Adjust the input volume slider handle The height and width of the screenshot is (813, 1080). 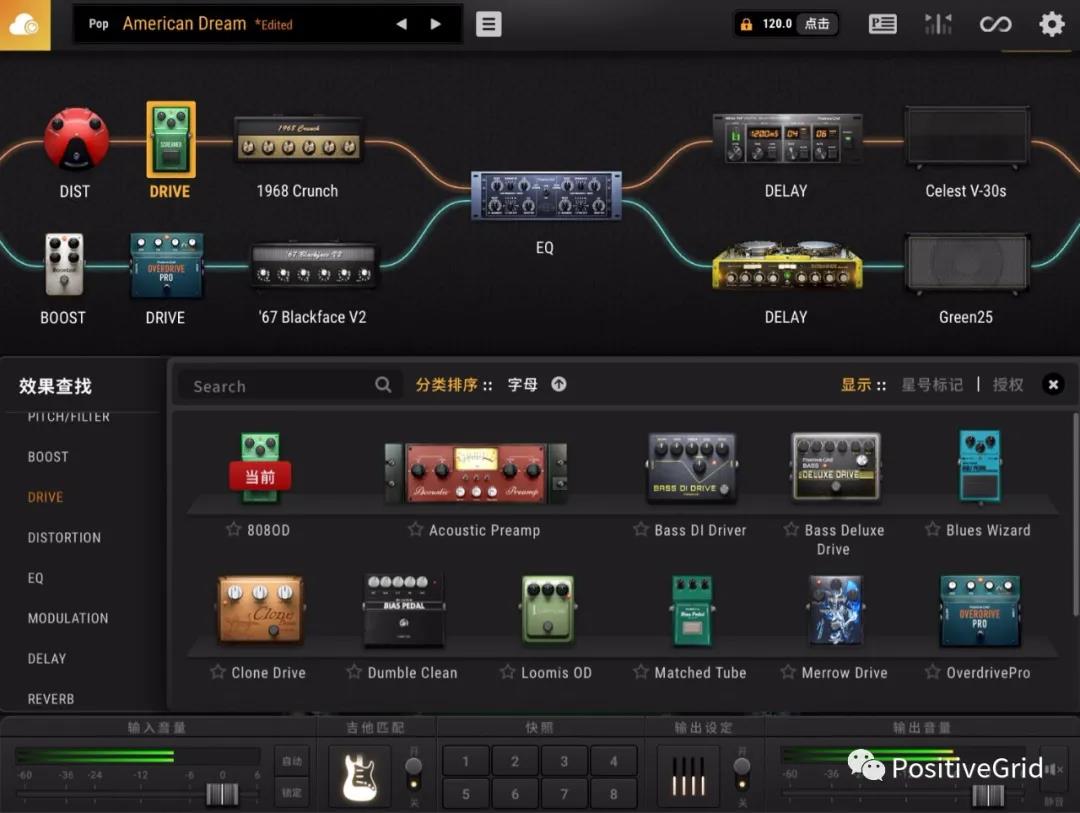click(x=222, y=794)
